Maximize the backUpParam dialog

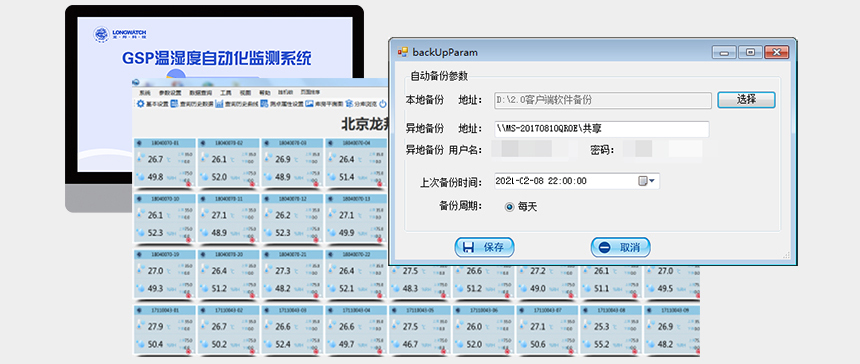click(x=750, y=52)
